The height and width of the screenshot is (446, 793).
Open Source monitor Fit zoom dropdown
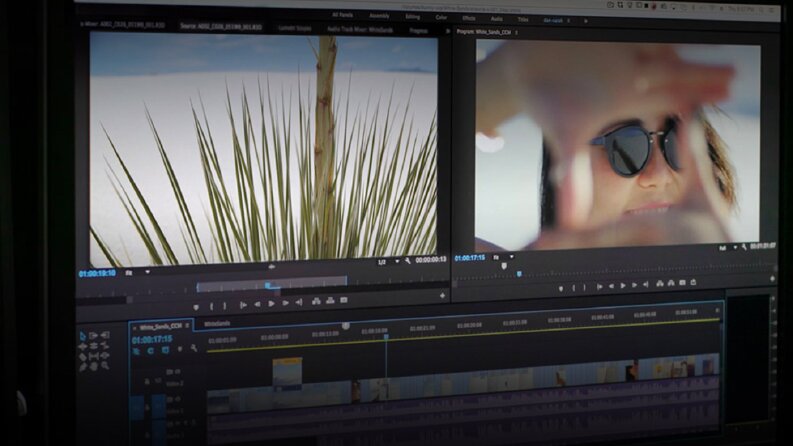point(138,272)
